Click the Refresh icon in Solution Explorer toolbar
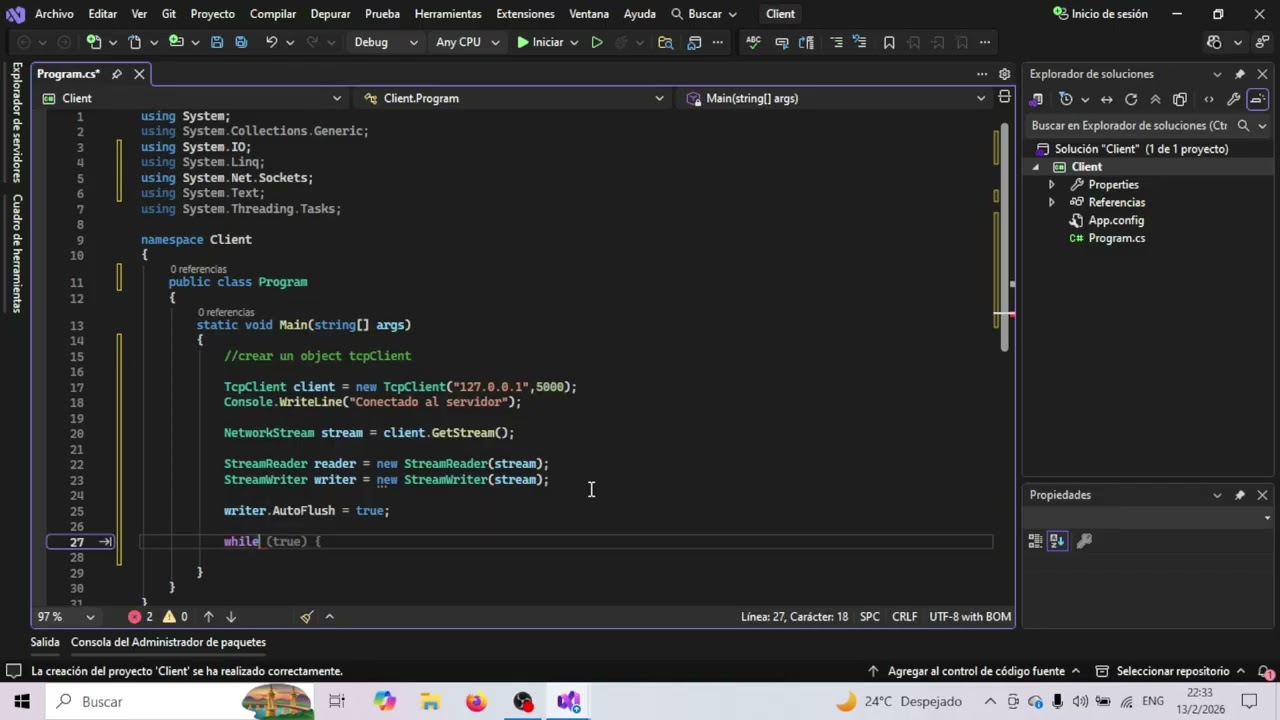1280x720 pixels. [x=1131, y=99]
